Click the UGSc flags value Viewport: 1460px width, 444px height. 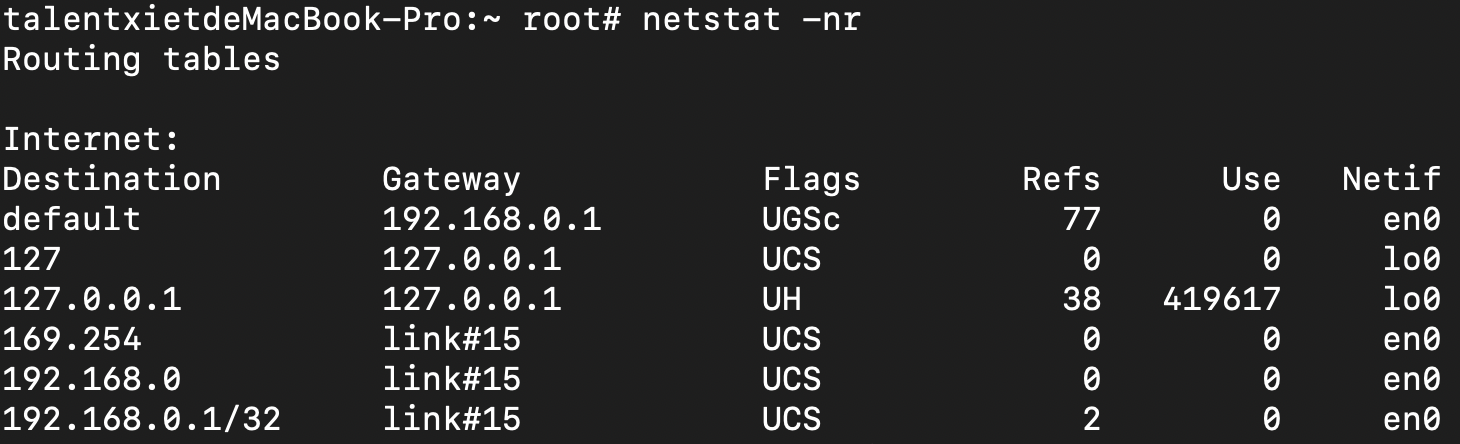pyautogui.click(x=802, y=220)
